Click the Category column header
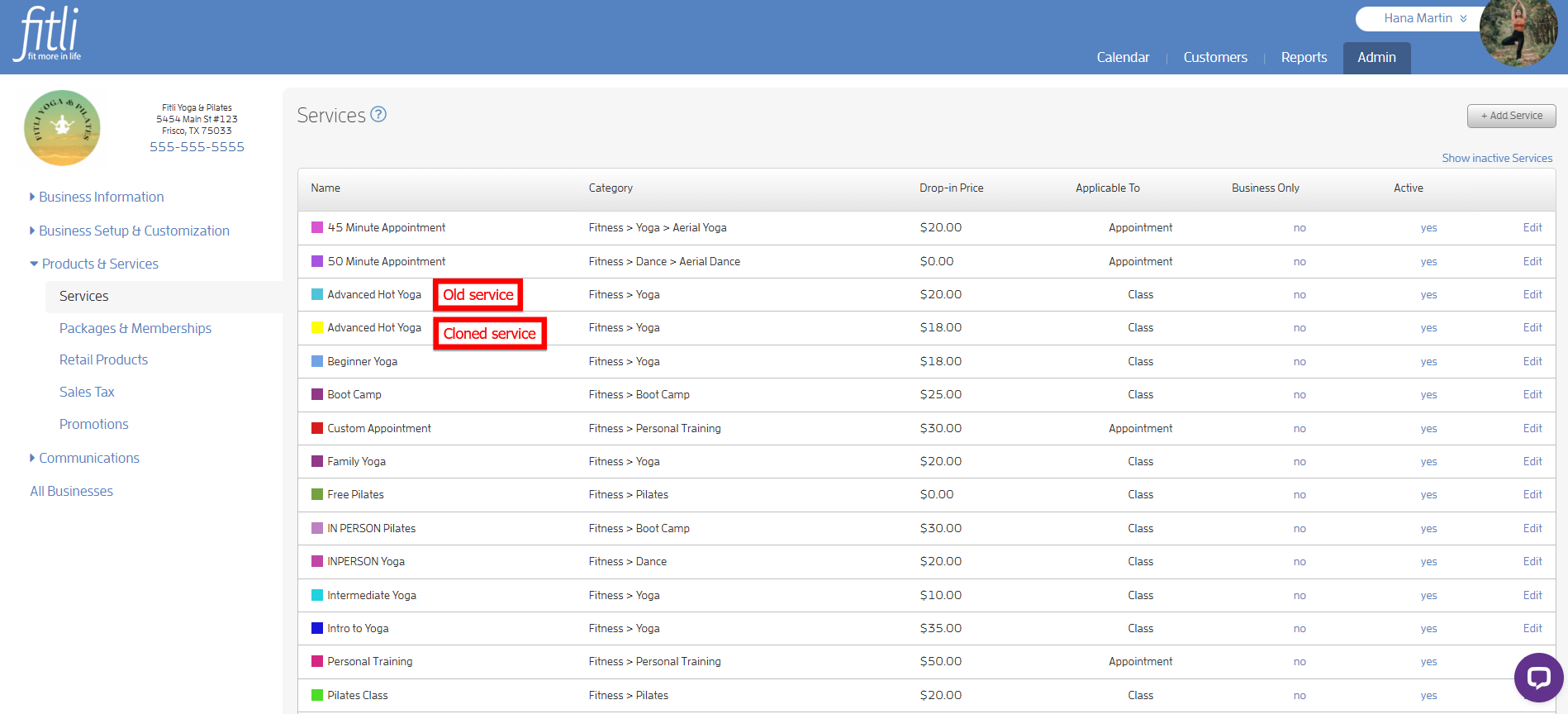 click(x=611, y=188)
